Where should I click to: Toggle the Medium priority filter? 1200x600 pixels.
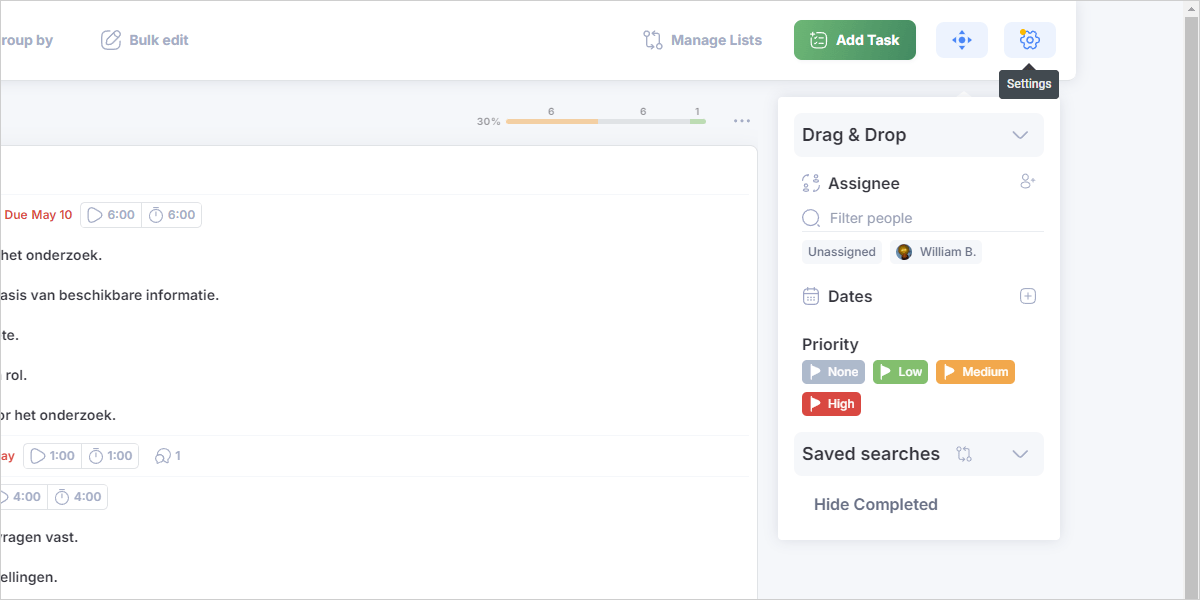point(975,372)
